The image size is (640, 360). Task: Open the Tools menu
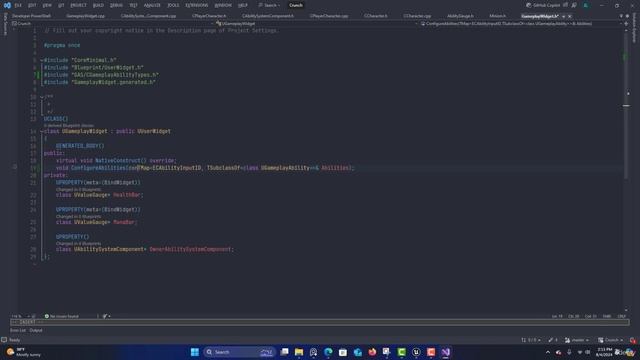(173, 5)
